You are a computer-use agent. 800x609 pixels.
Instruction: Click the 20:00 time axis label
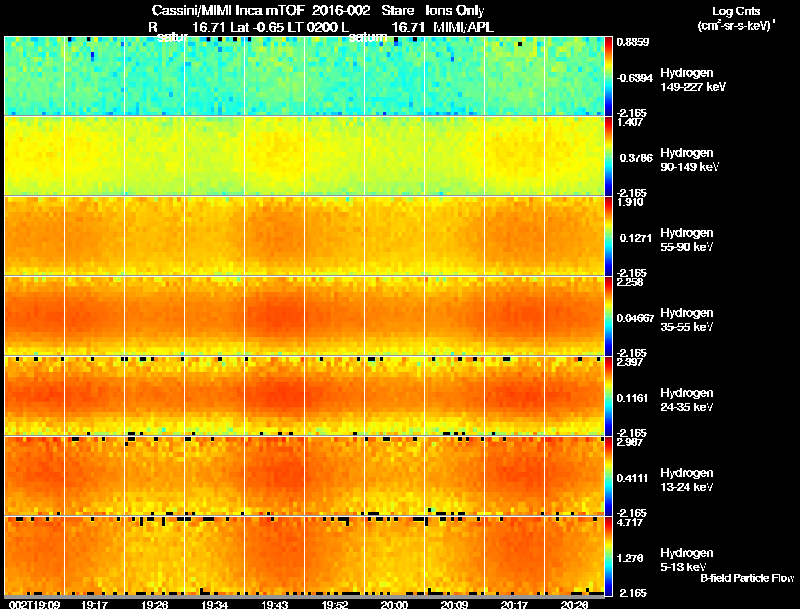coord(394,605)
